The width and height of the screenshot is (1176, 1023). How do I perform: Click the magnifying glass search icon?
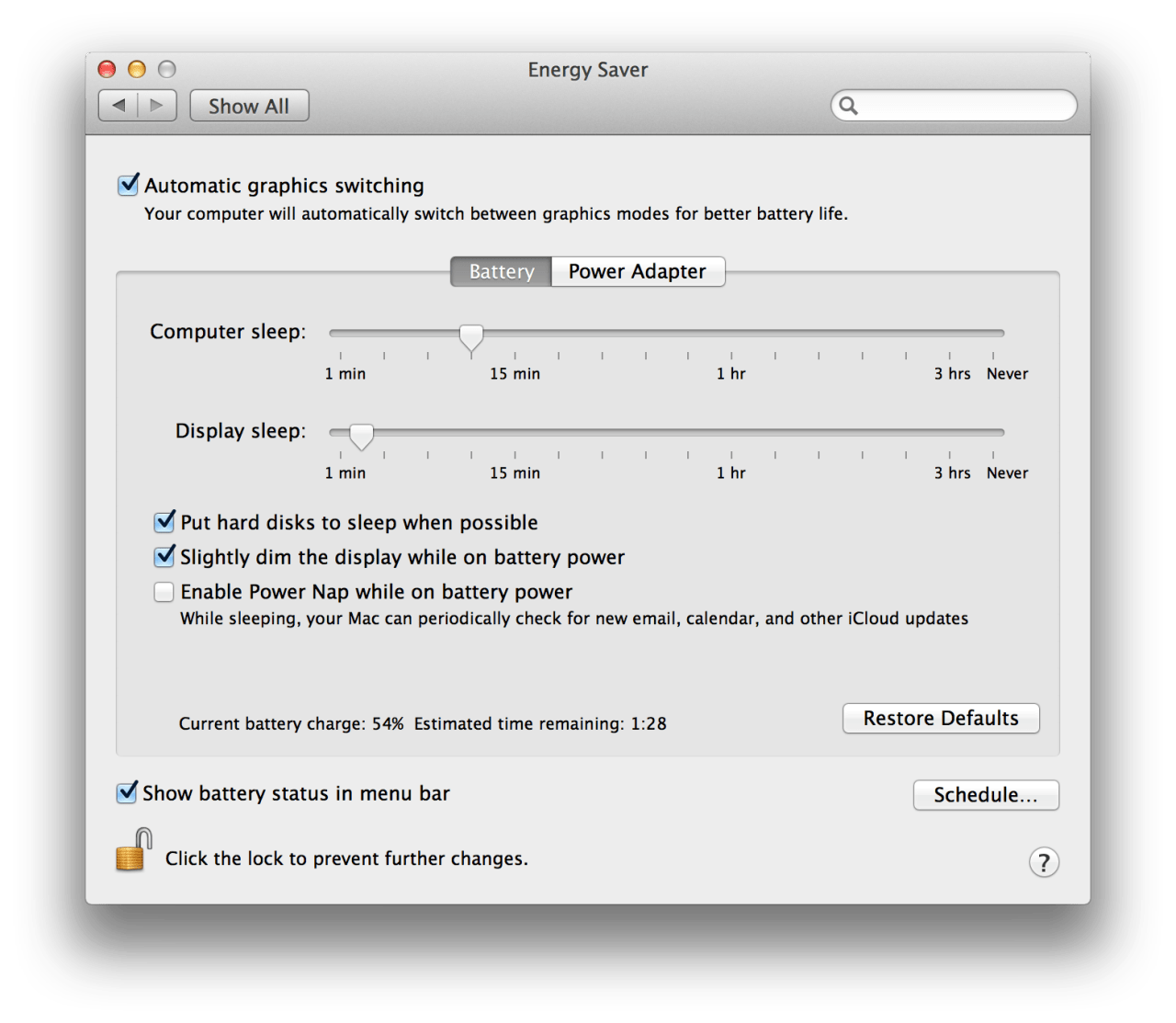tap(849, 106)
